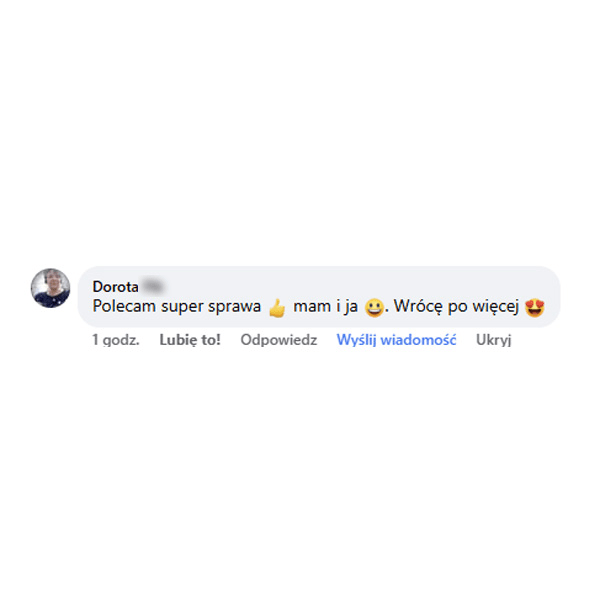Image resolution: width=600 pixels, height=600 pixels.
Task: Click the blurred surname next to Dorota
Action: [x=152, y=287]
